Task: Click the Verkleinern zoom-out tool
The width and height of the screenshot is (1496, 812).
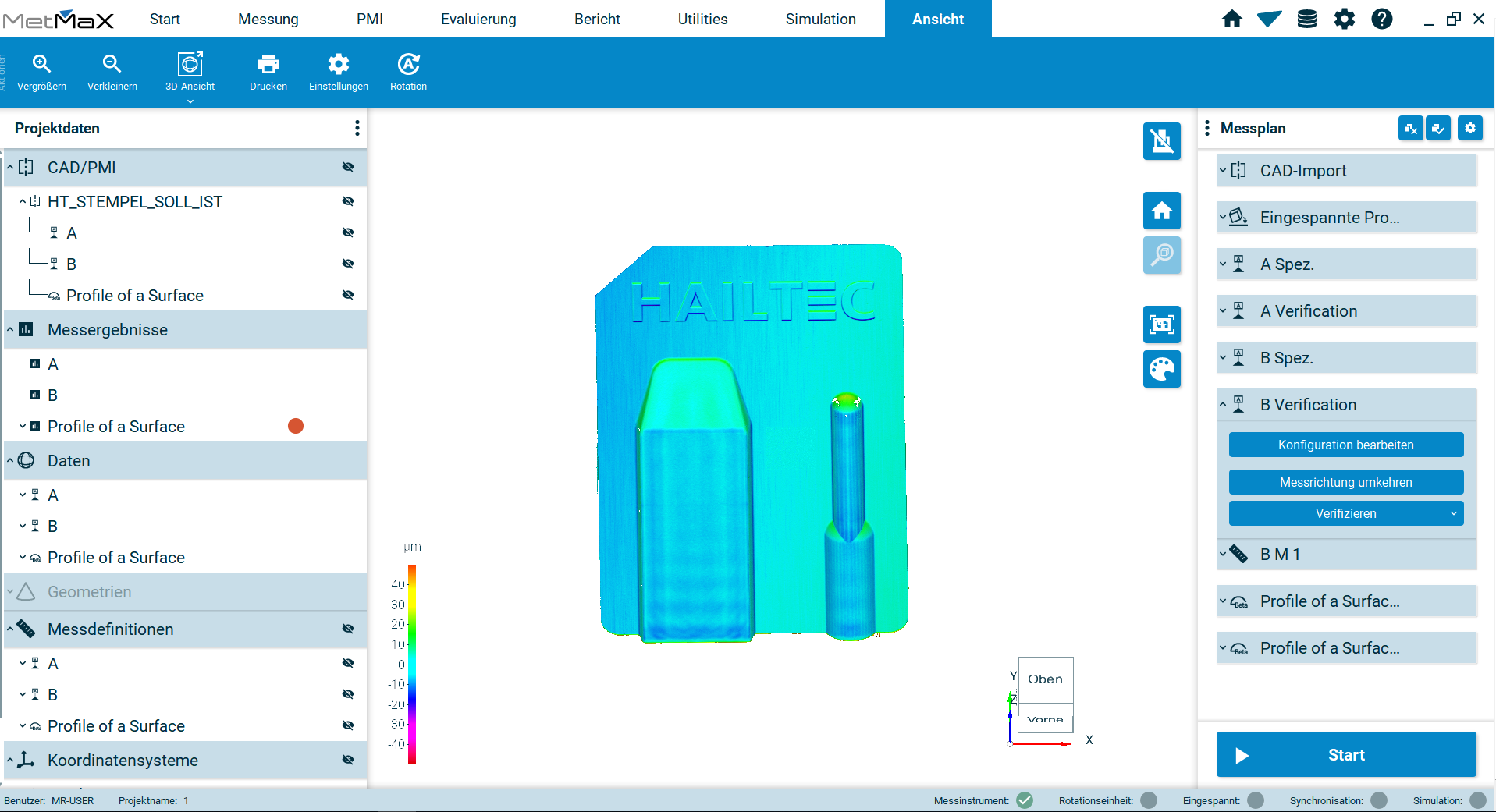Action: click(x=112, y=72)
